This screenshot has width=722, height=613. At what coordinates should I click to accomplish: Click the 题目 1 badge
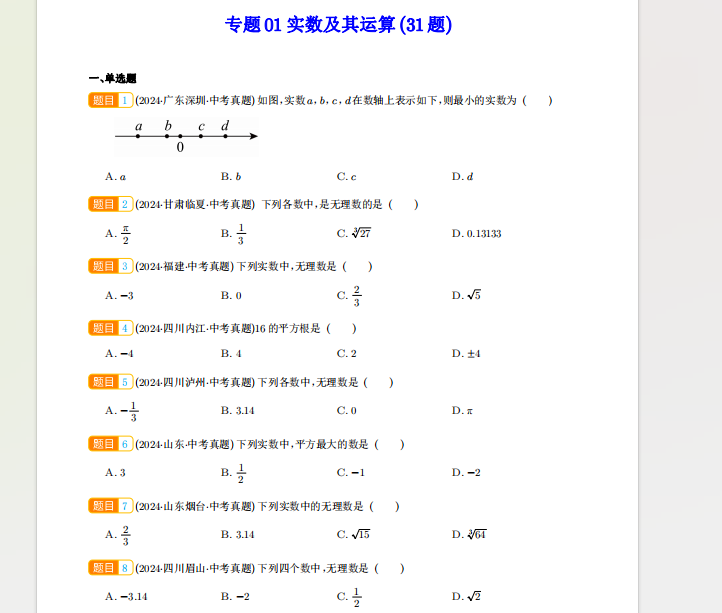pyautogui.click(x=111, y=100)
